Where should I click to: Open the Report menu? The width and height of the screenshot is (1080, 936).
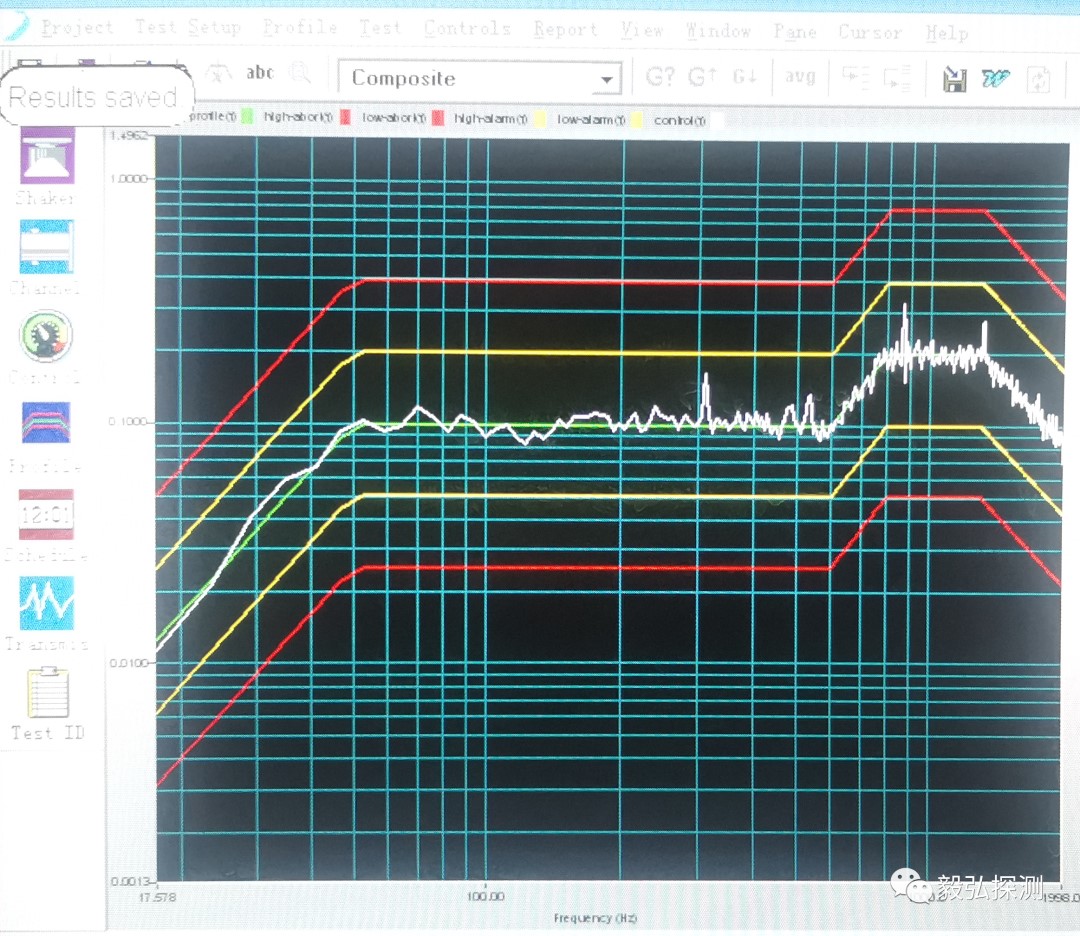(x=565, y=30)
